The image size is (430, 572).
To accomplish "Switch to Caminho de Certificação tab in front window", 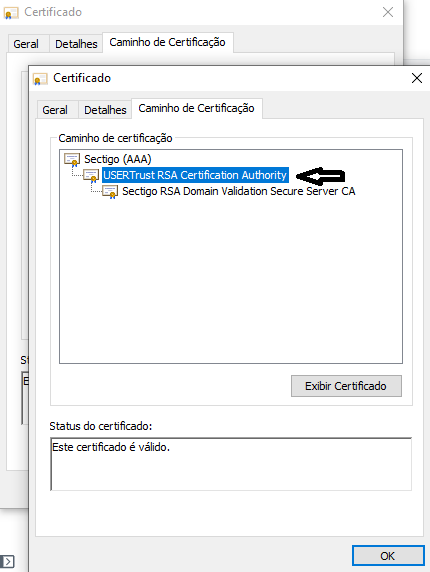I will click(x=197, y=108).
